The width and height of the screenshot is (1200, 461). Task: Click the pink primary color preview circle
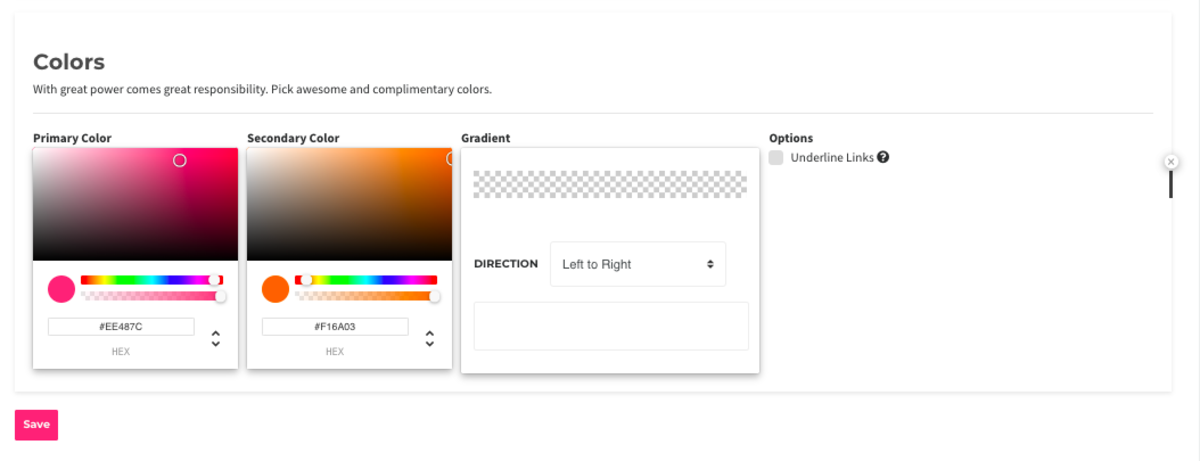click(x=61, y=289)
